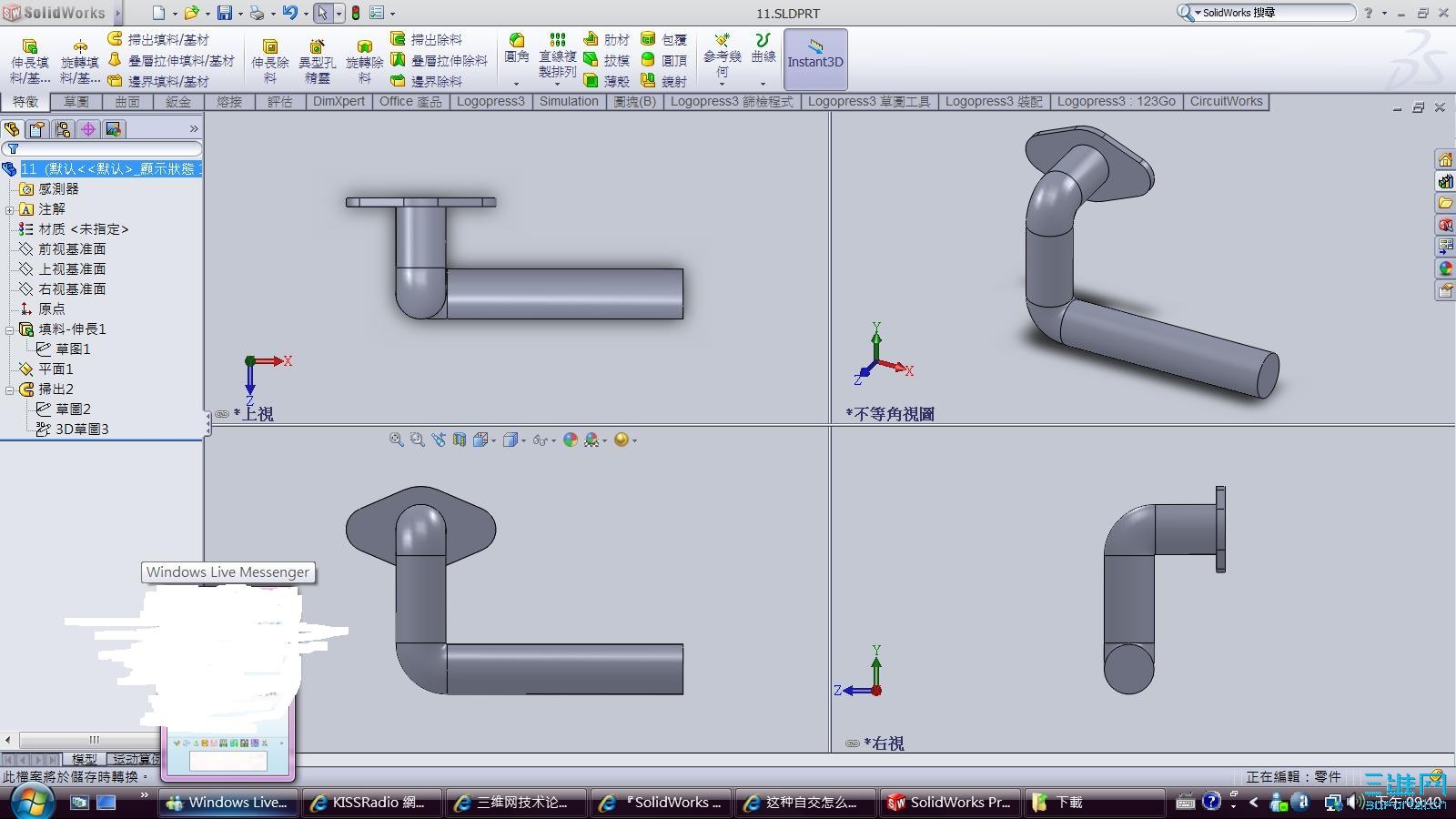Click the feature tree filter field
1456x819 pixels.
(x=102, y=148)
